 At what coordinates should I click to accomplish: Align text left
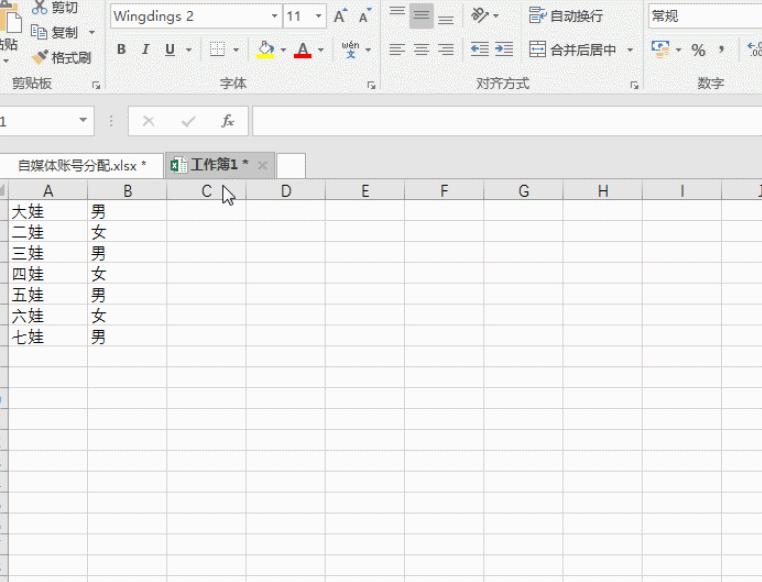point(397,49)
